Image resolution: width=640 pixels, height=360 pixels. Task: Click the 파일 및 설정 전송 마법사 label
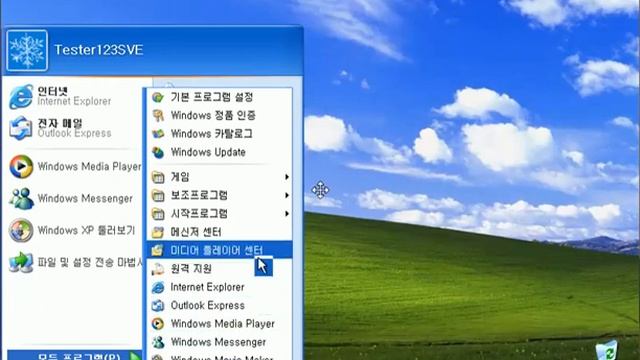89,262
